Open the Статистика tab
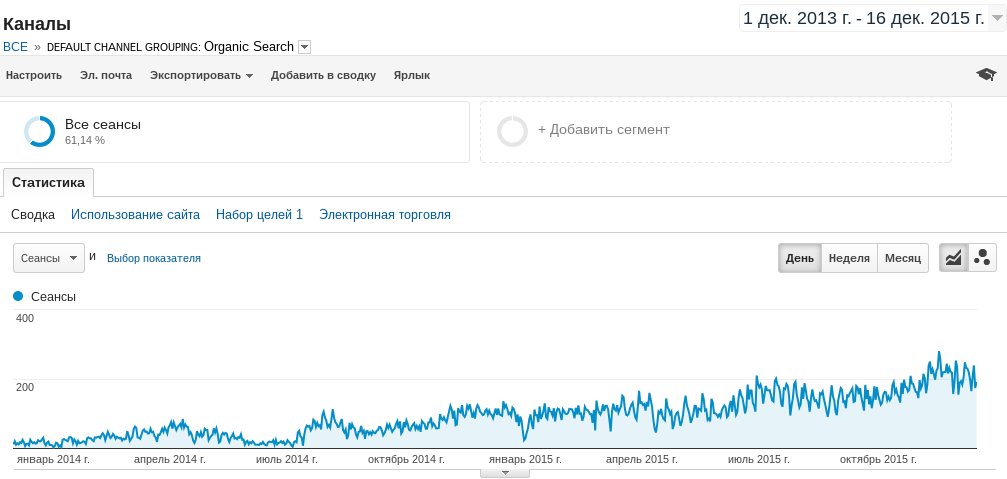 (x=49, y=183)
